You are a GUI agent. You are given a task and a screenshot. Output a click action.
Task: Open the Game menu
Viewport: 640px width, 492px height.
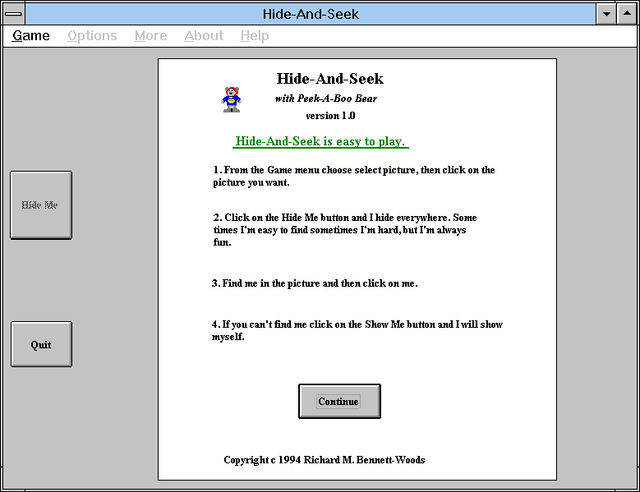(x=31, y=36)
